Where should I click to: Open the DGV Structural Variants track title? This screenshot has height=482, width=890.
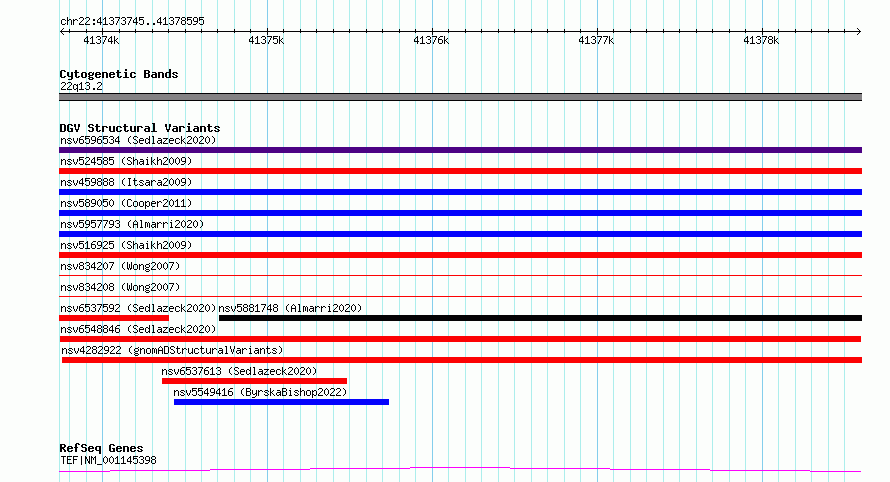point(140,128)
